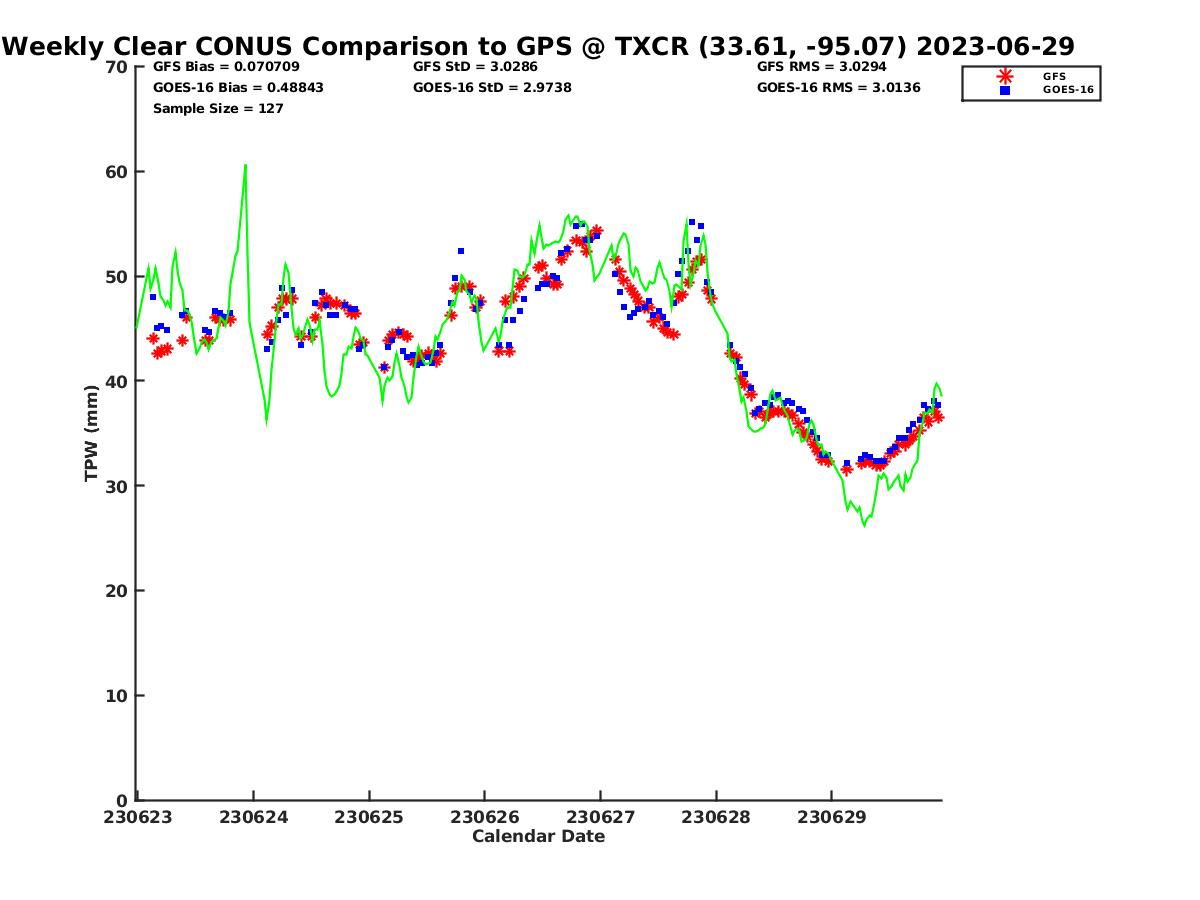Click the Calendar Date x-axis label
The width and height of the screenshot is (1200, 900).
538,836
